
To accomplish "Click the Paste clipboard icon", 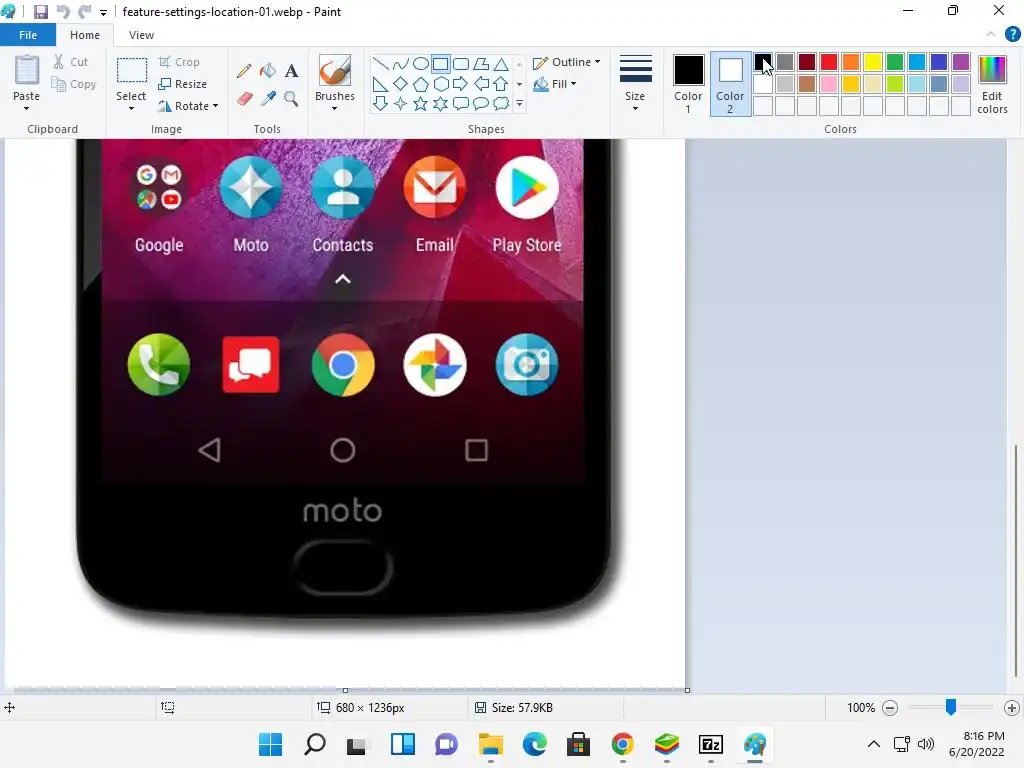I will point(27,71).
